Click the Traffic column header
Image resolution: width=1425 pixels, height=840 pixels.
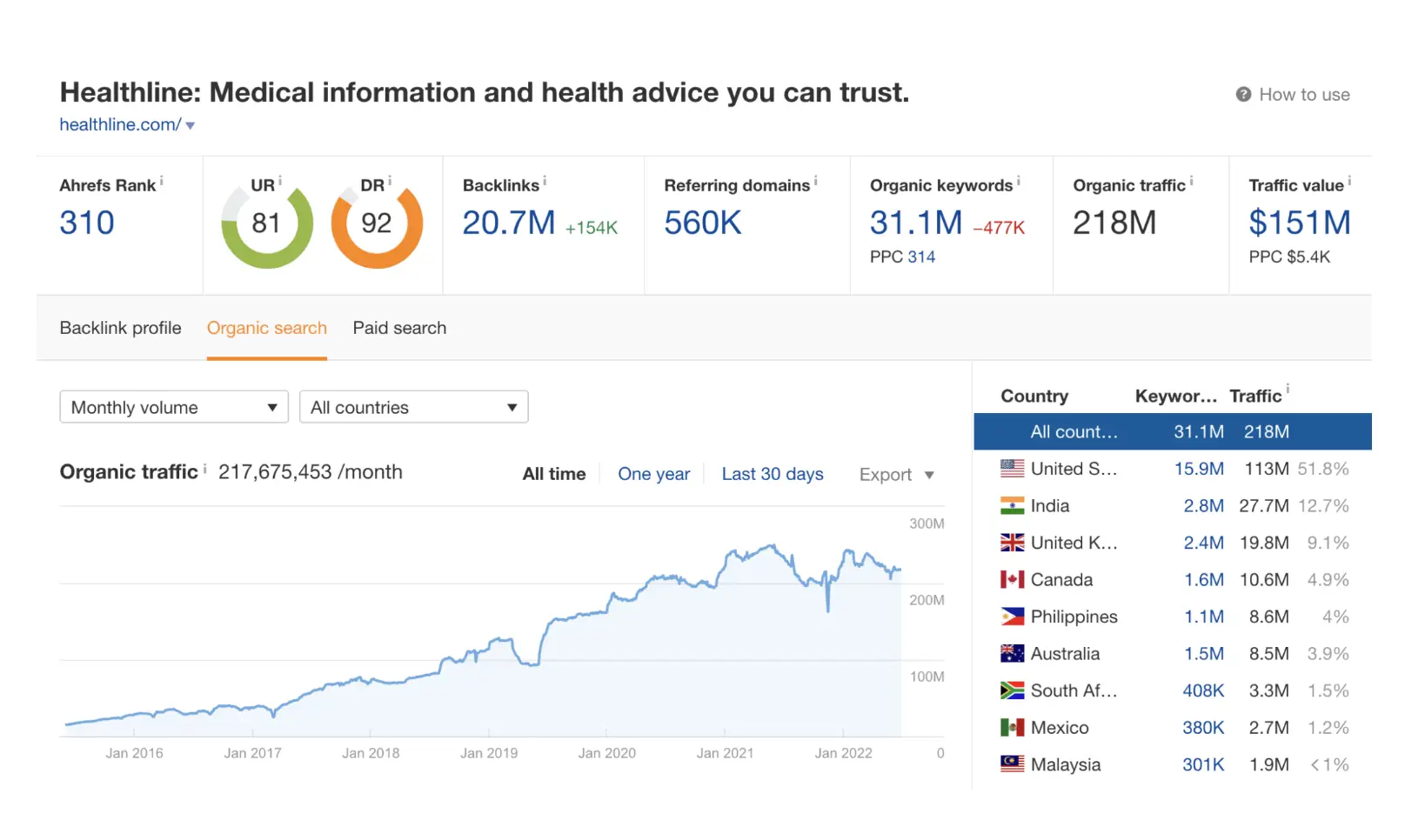(x=1255, y=396)
